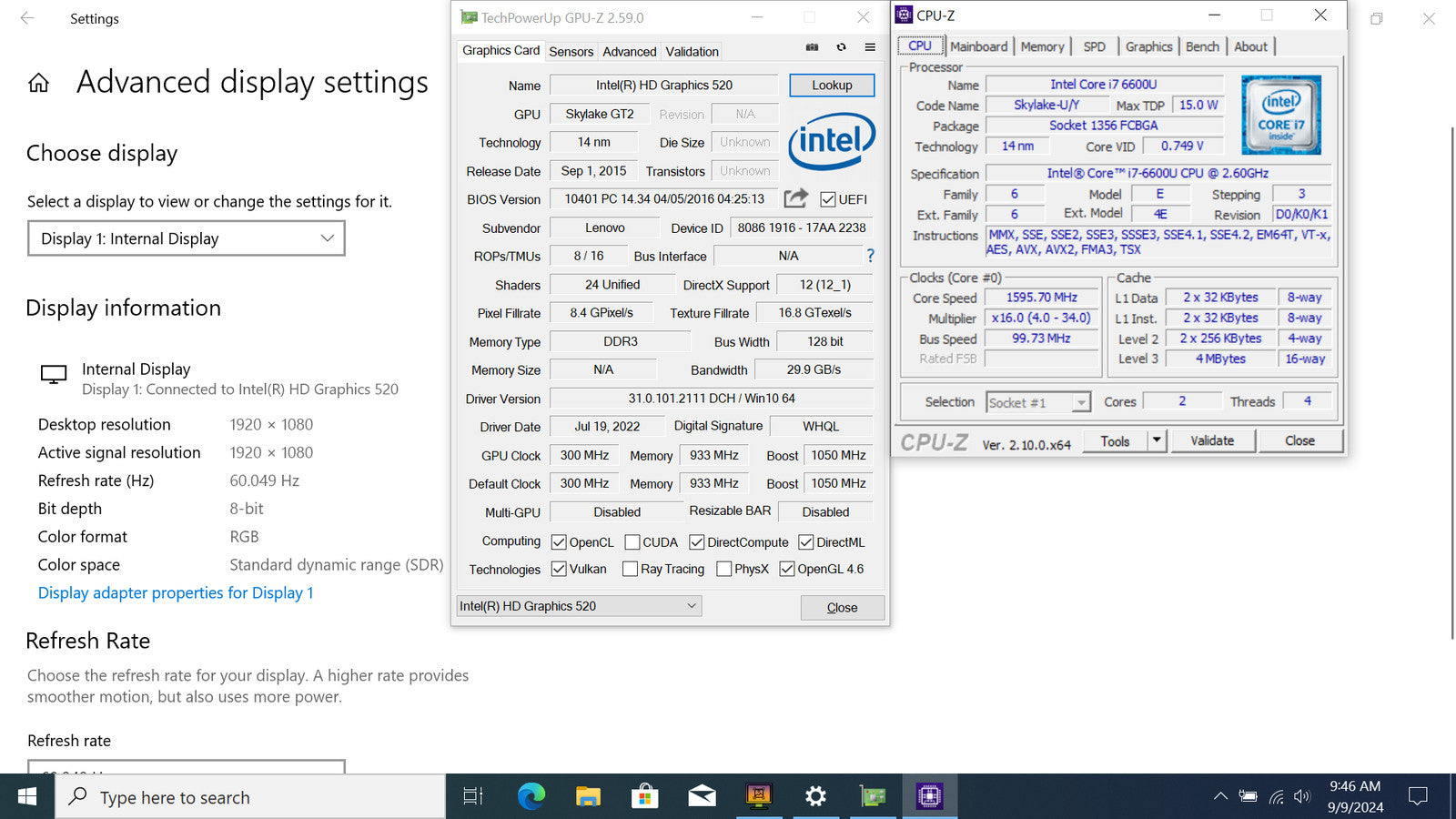Click the Close button in CPU-Z
1456x819 pixels.
(1299, 440)
